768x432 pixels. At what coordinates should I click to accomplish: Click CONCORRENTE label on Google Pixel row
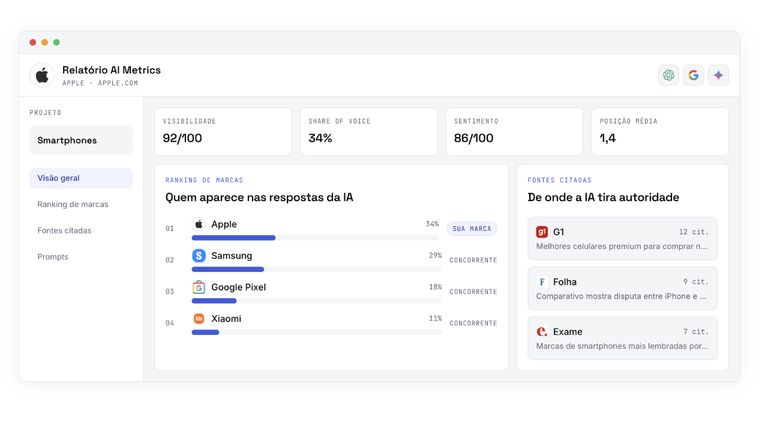pos(473,291)
